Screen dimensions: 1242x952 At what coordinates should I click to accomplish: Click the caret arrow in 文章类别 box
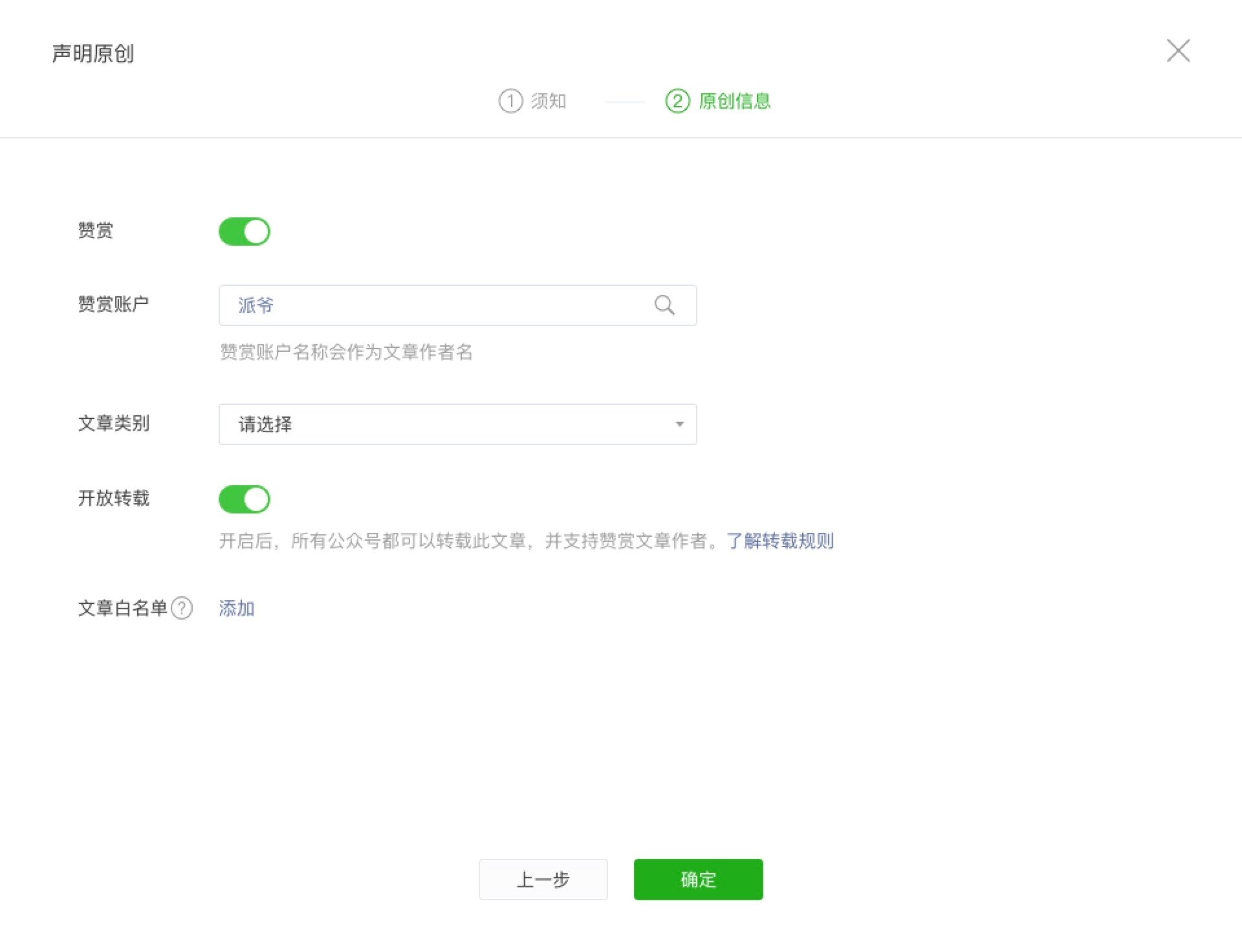click(679, 424)
